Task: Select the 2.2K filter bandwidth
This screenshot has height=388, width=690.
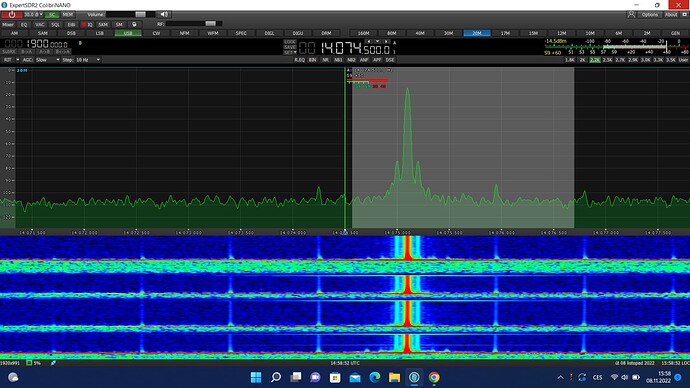Action: [x=595, y=60]
